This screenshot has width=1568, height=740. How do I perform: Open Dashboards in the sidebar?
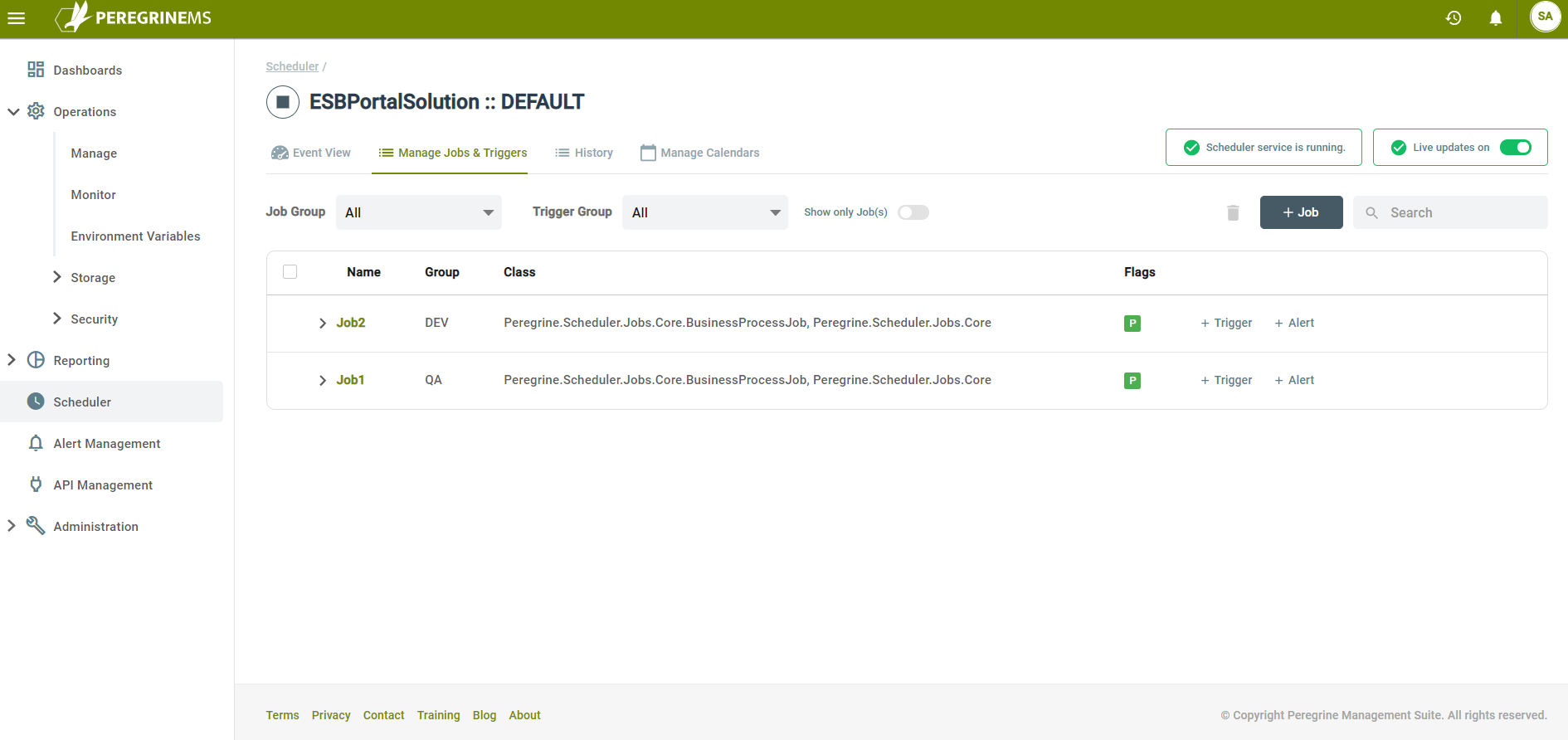pos(87,71)
